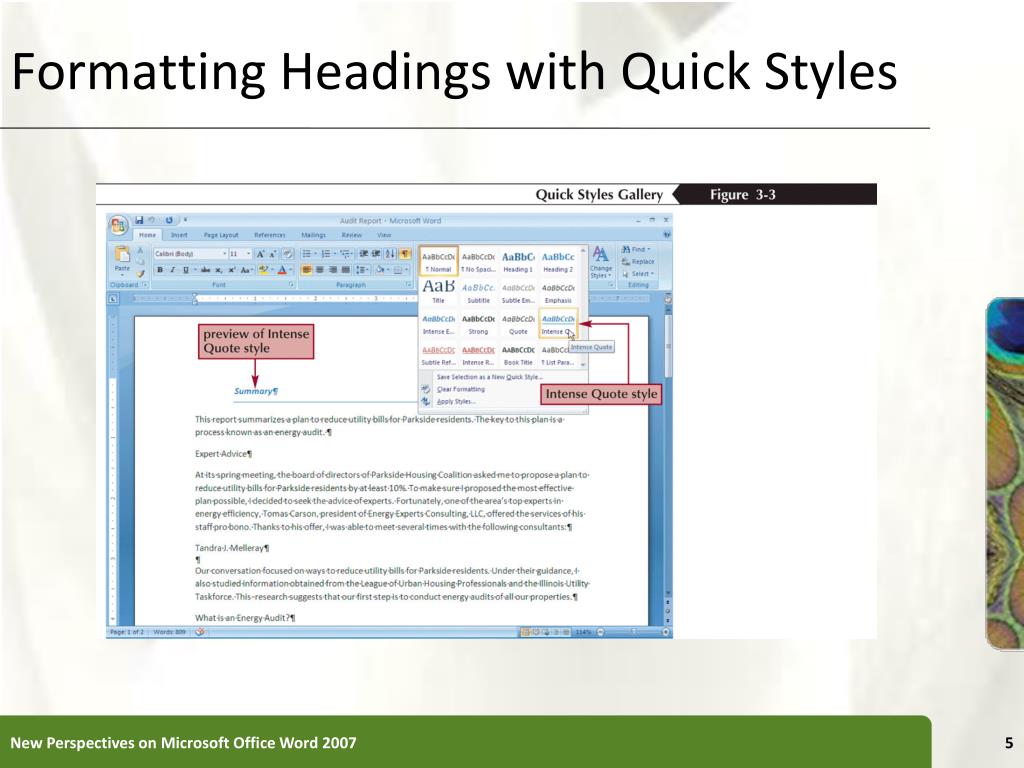Apply the Heading 1 quick style
The height and width of the screenshot is (768, 1024).
pyautogui.click(x=519, y=262)
